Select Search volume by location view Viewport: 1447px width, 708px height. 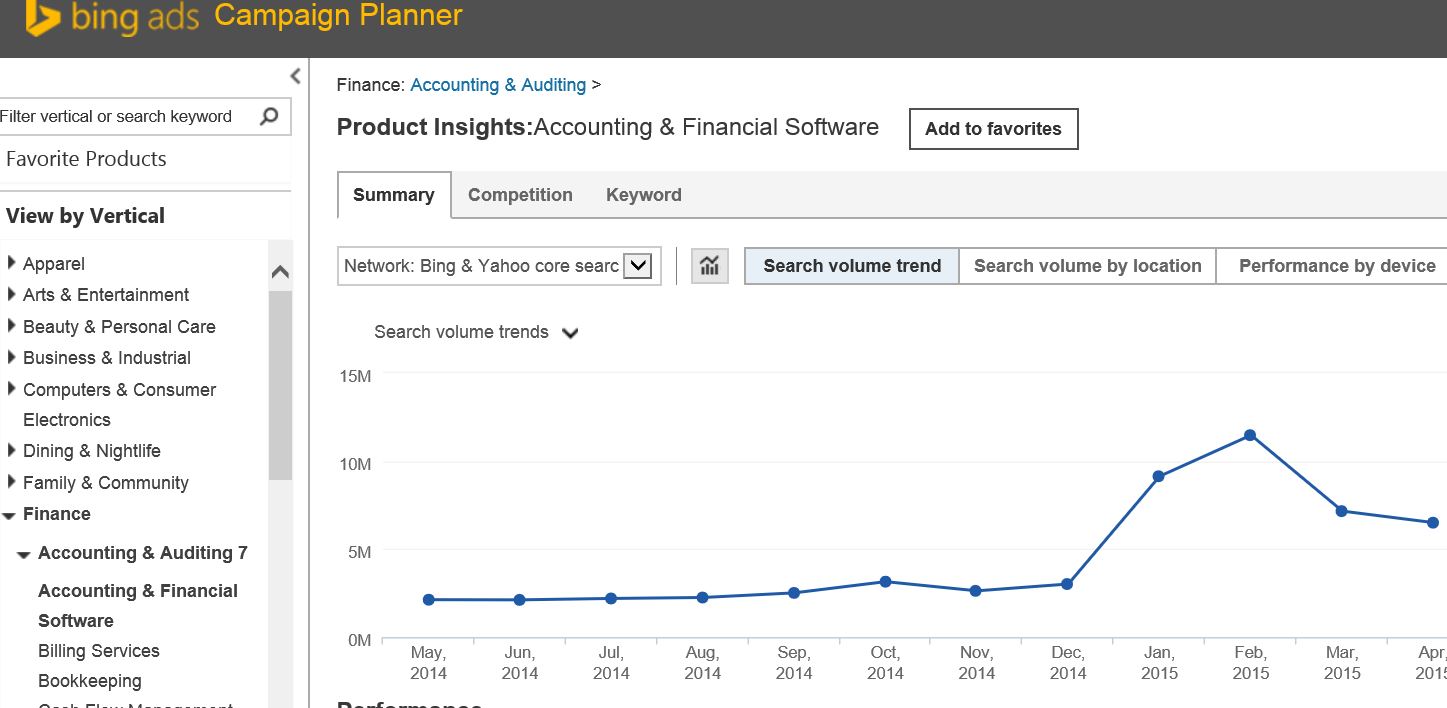[1087, 266]
